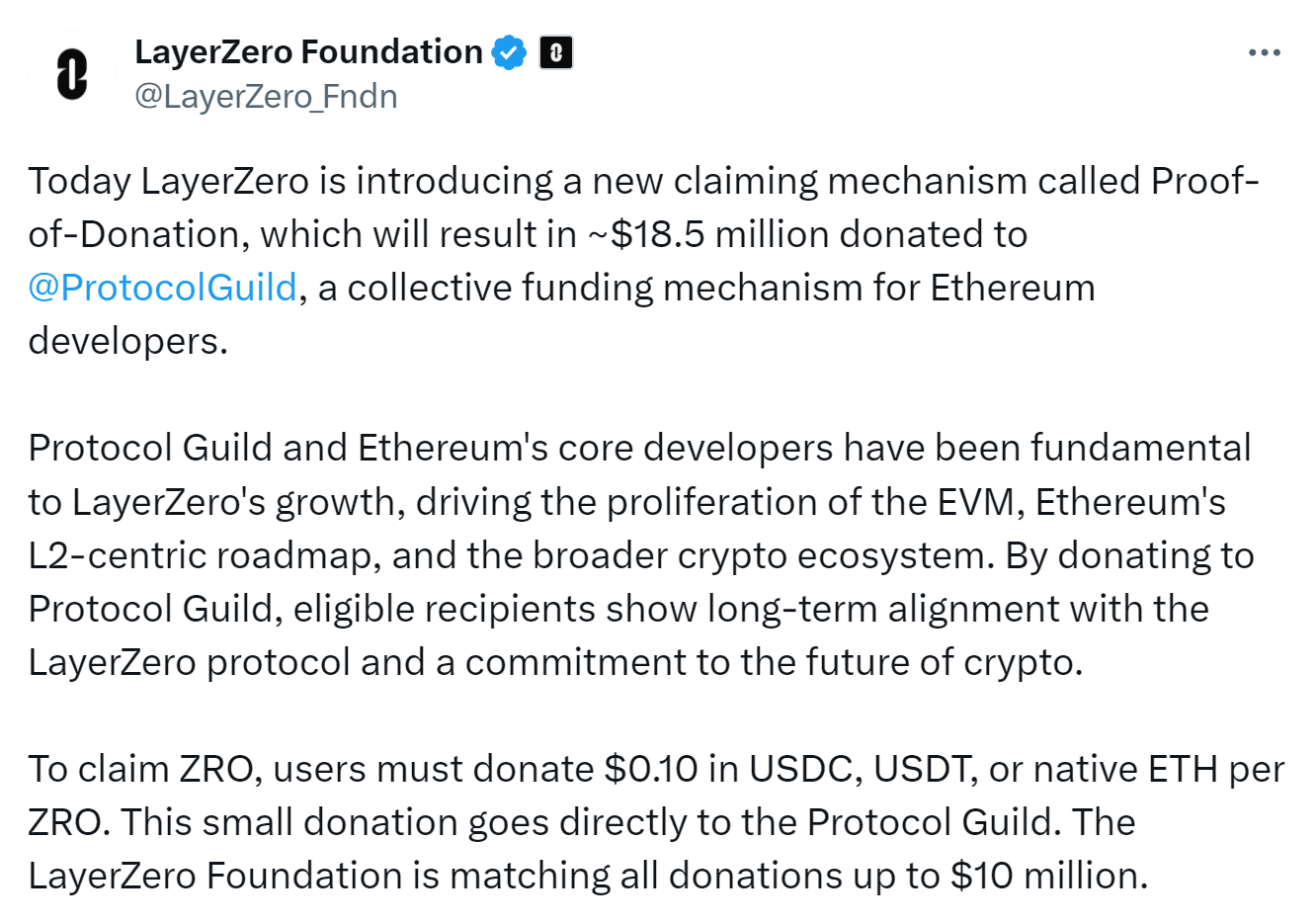Open the three-dot more options menu
The height and width of the screenshot is (924, 1316).
pyautogui.click(x=1264, y=52)
